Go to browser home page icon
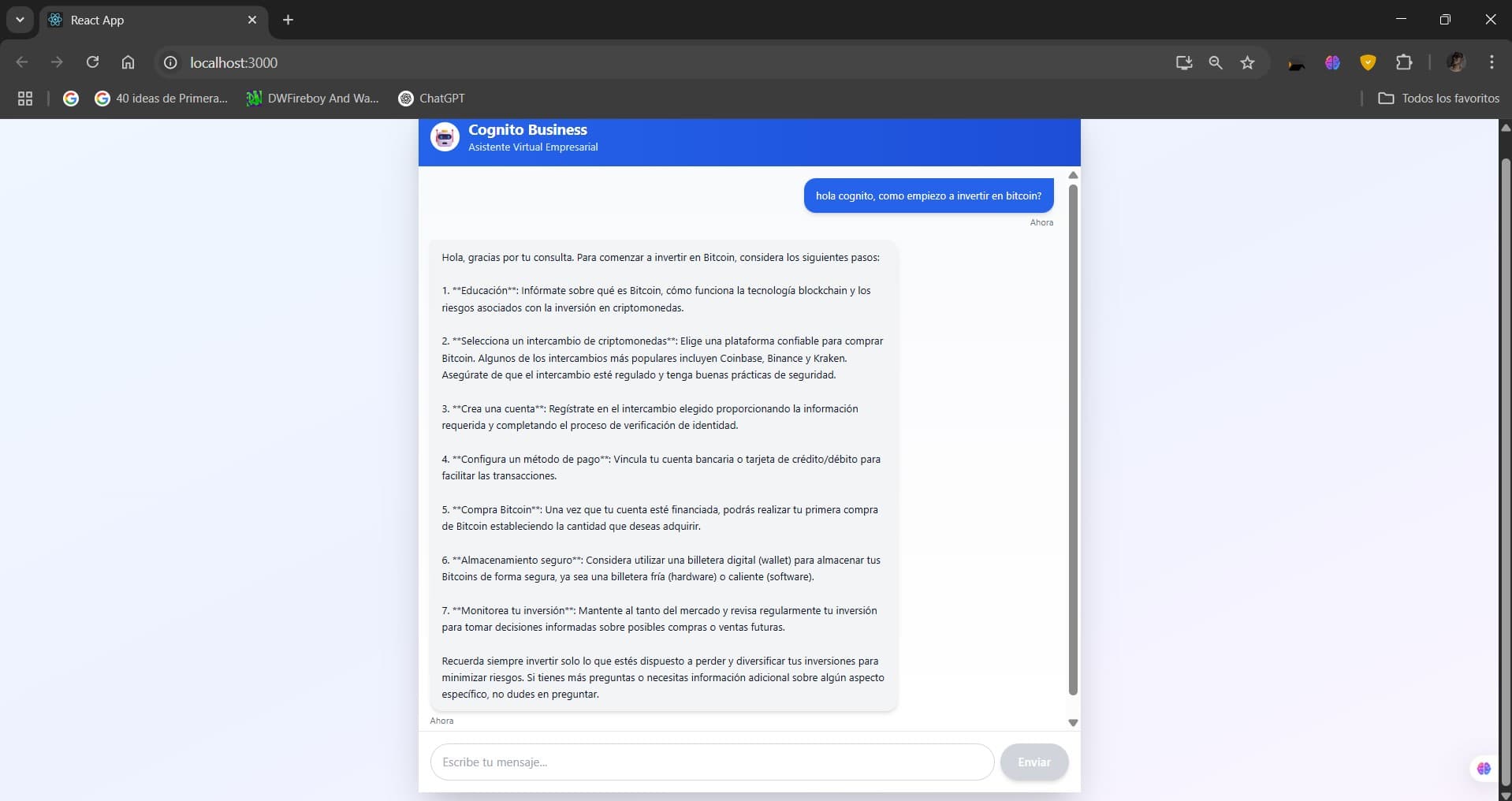This screenshot has height=801, width=1512. pyautogui.click(x=128, y=62)
